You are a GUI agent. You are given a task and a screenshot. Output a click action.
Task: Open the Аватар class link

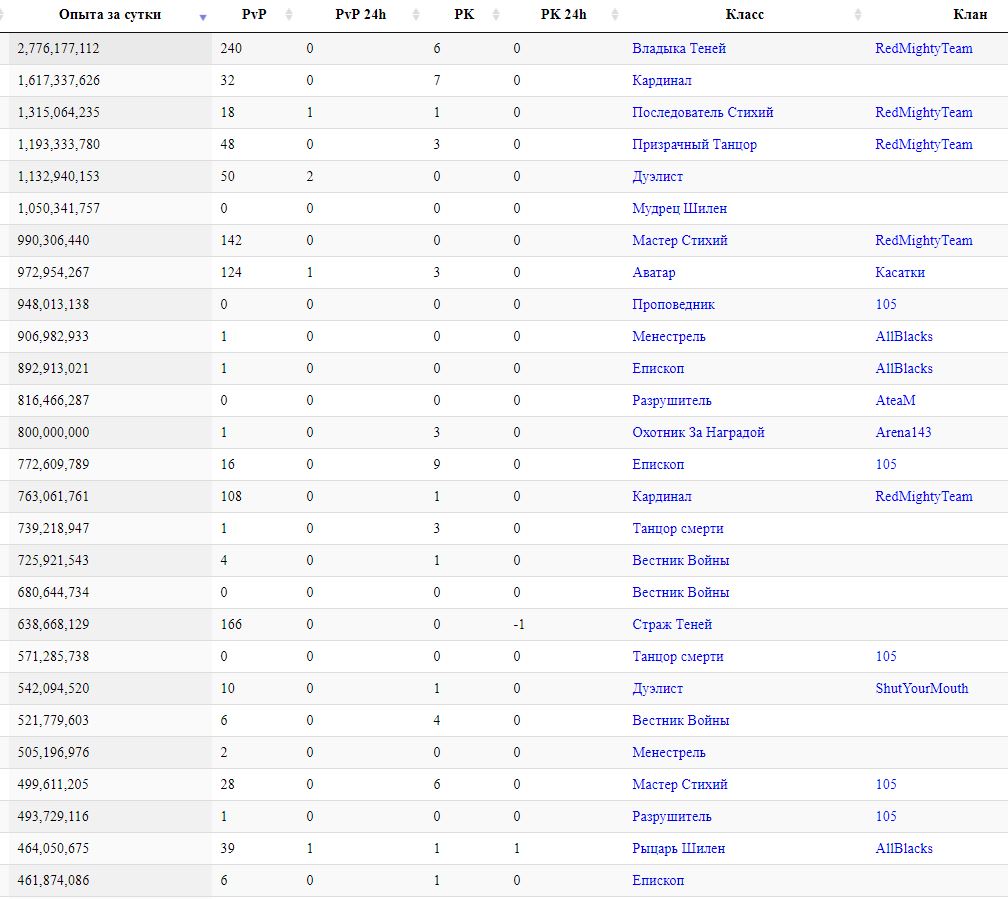[x=653, y=272]
